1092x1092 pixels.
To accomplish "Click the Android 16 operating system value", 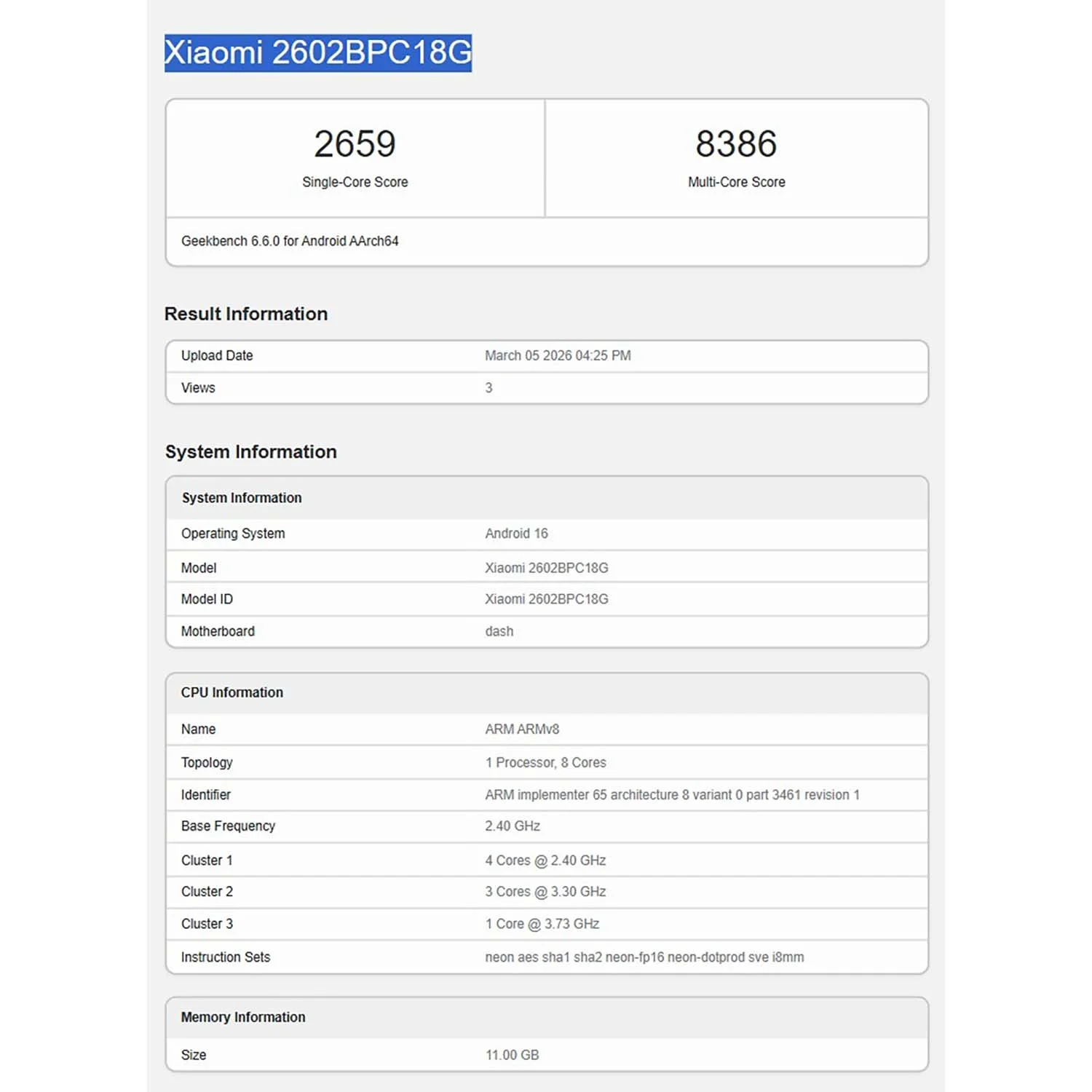I will pyautogui.click(x=516, y=534).
